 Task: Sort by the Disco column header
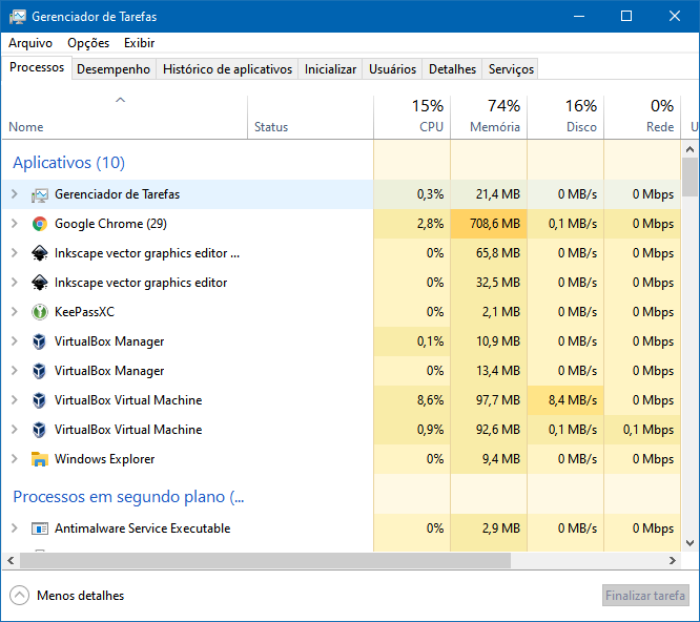tap(566, 117)
